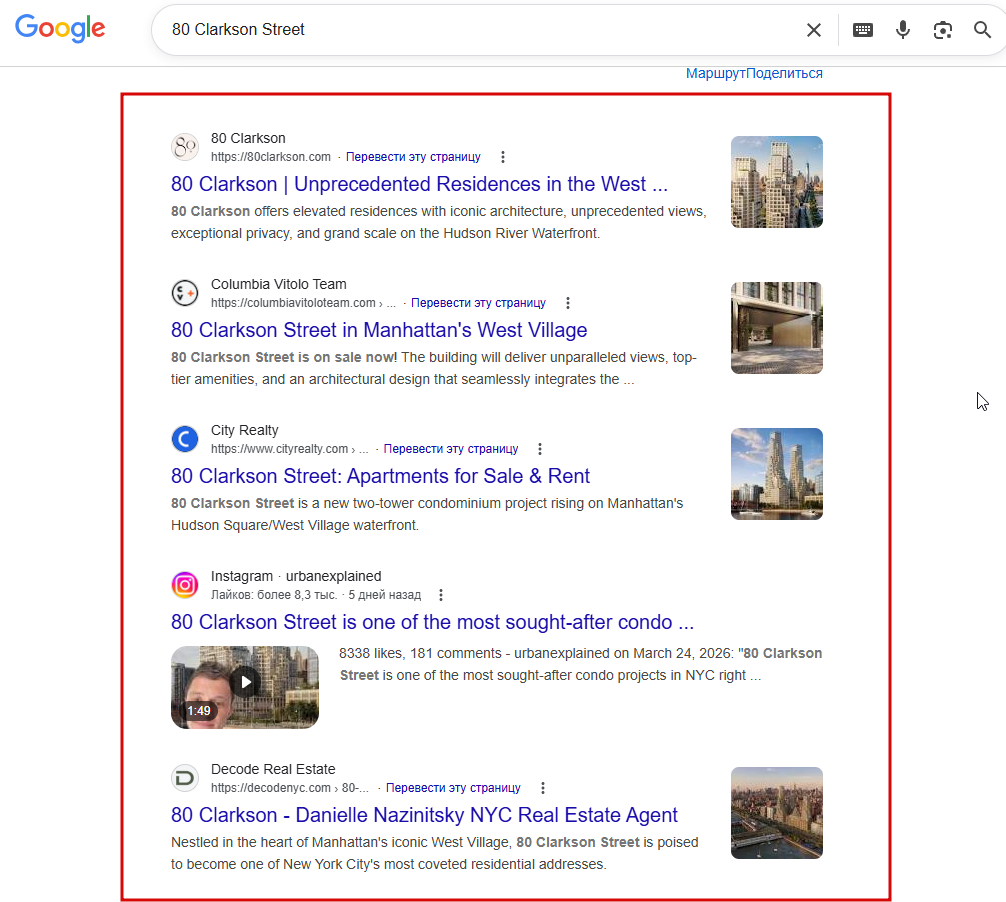Click 'Instagram · urbanexplained' source name
The image size is (1006, 902).
point(296,576)
